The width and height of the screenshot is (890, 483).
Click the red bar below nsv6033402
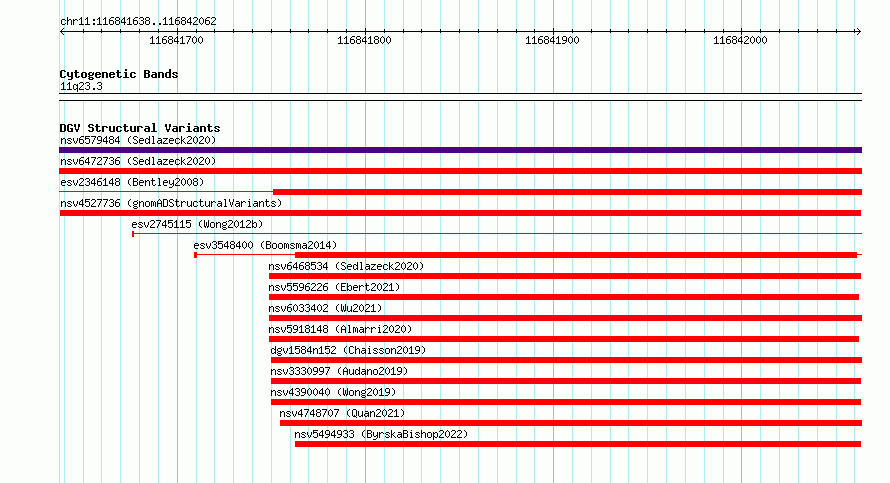(565, 318)
